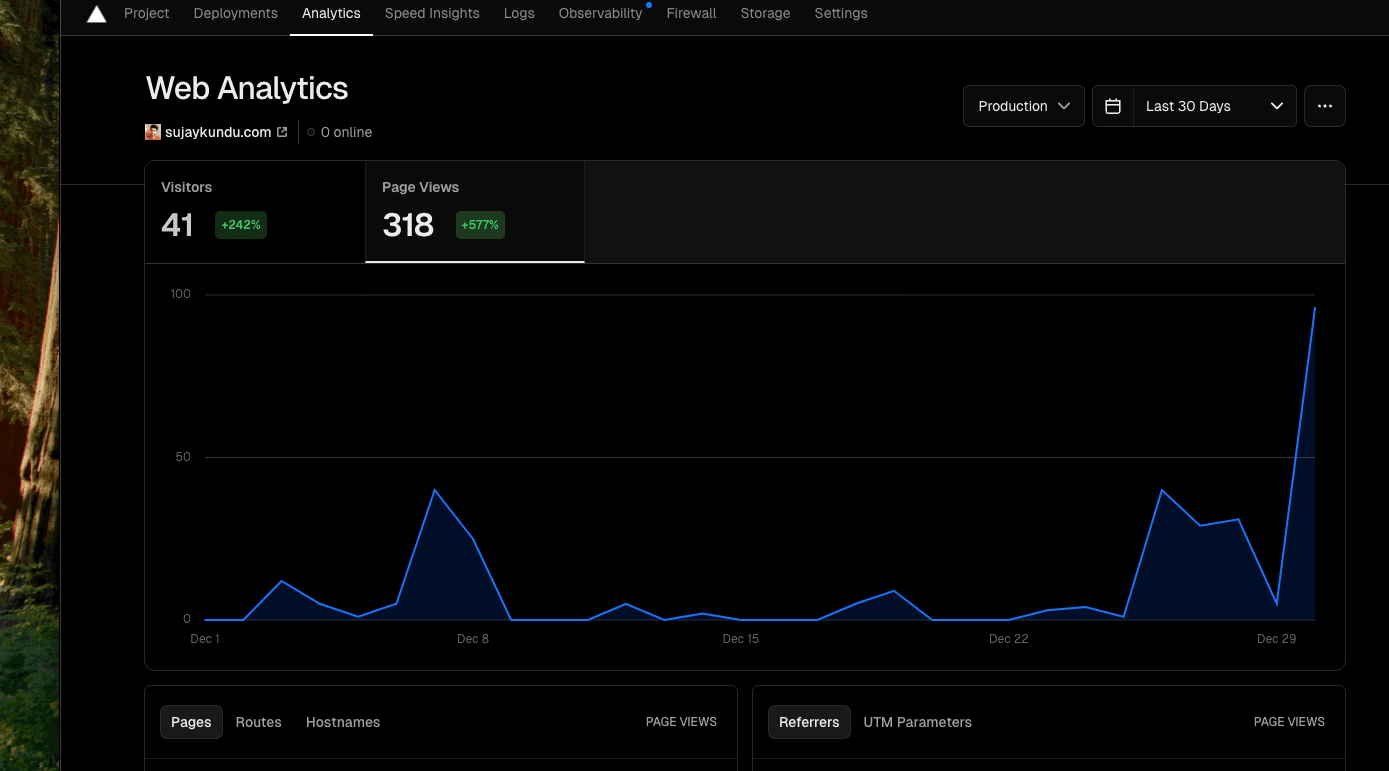
Task: Click the Observability notification dot
Action: (648, 5)
